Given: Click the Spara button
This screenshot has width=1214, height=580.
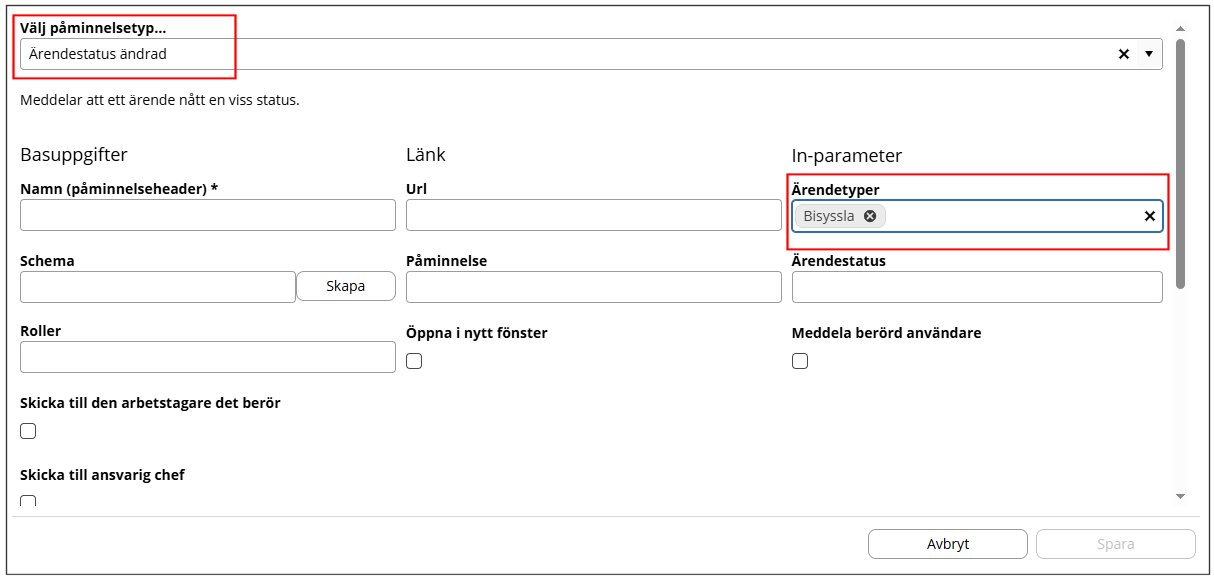Looking at the screenshot, I should pos(1115,545).
